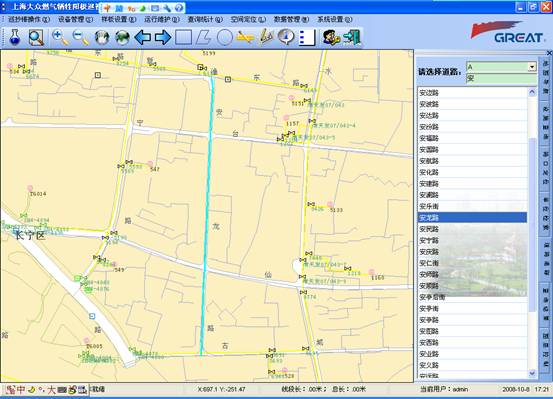Pick the pencil and set-square tool
This screenshot has height=399, width=553.
coord(266,37)
